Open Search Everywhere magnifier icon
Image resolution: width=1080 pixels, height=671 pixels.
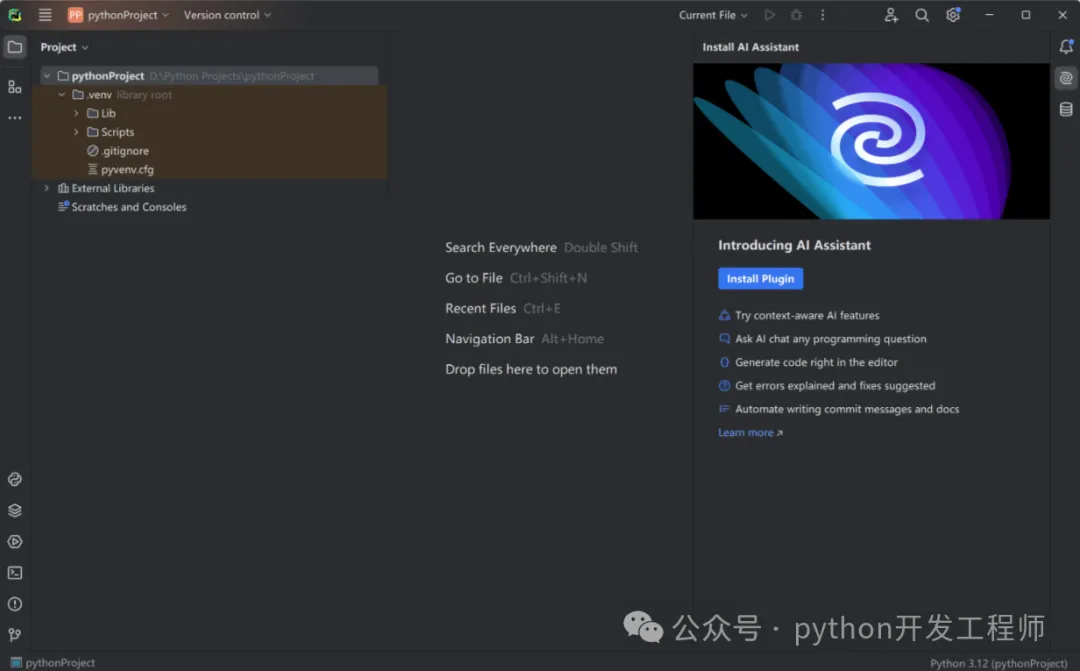coord(922,14)
